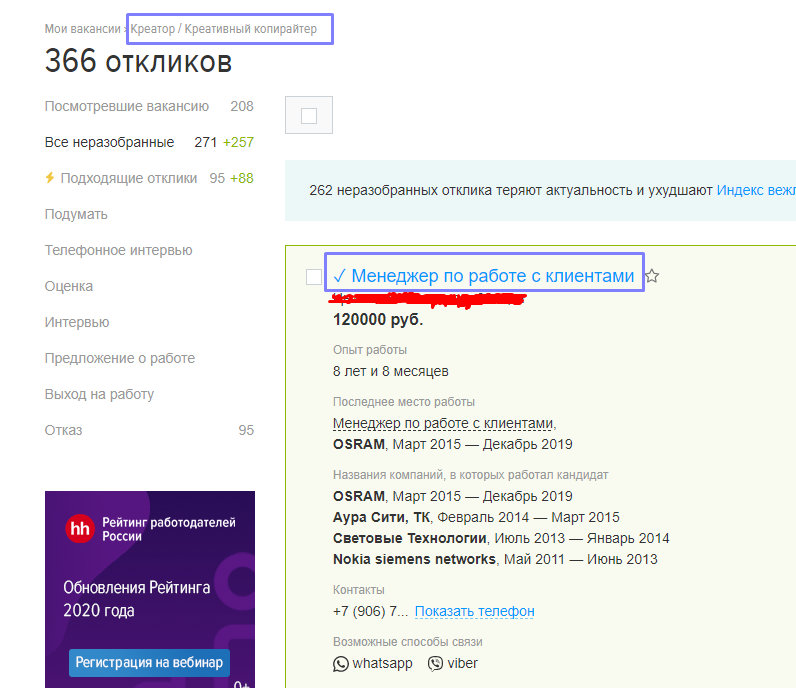Open the Интервью stage
The height and width of the screenshot is (688, 796).
pyautogui.click(x=77, y=322)
